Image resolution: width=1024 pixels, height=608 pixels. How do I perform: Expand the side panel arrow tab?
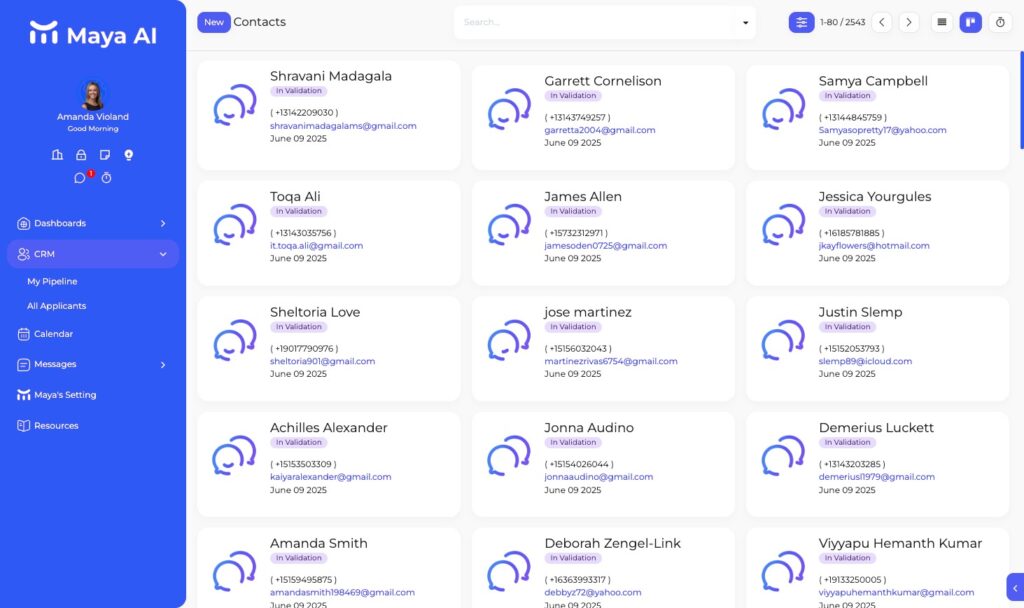(x=1015, y=587)
